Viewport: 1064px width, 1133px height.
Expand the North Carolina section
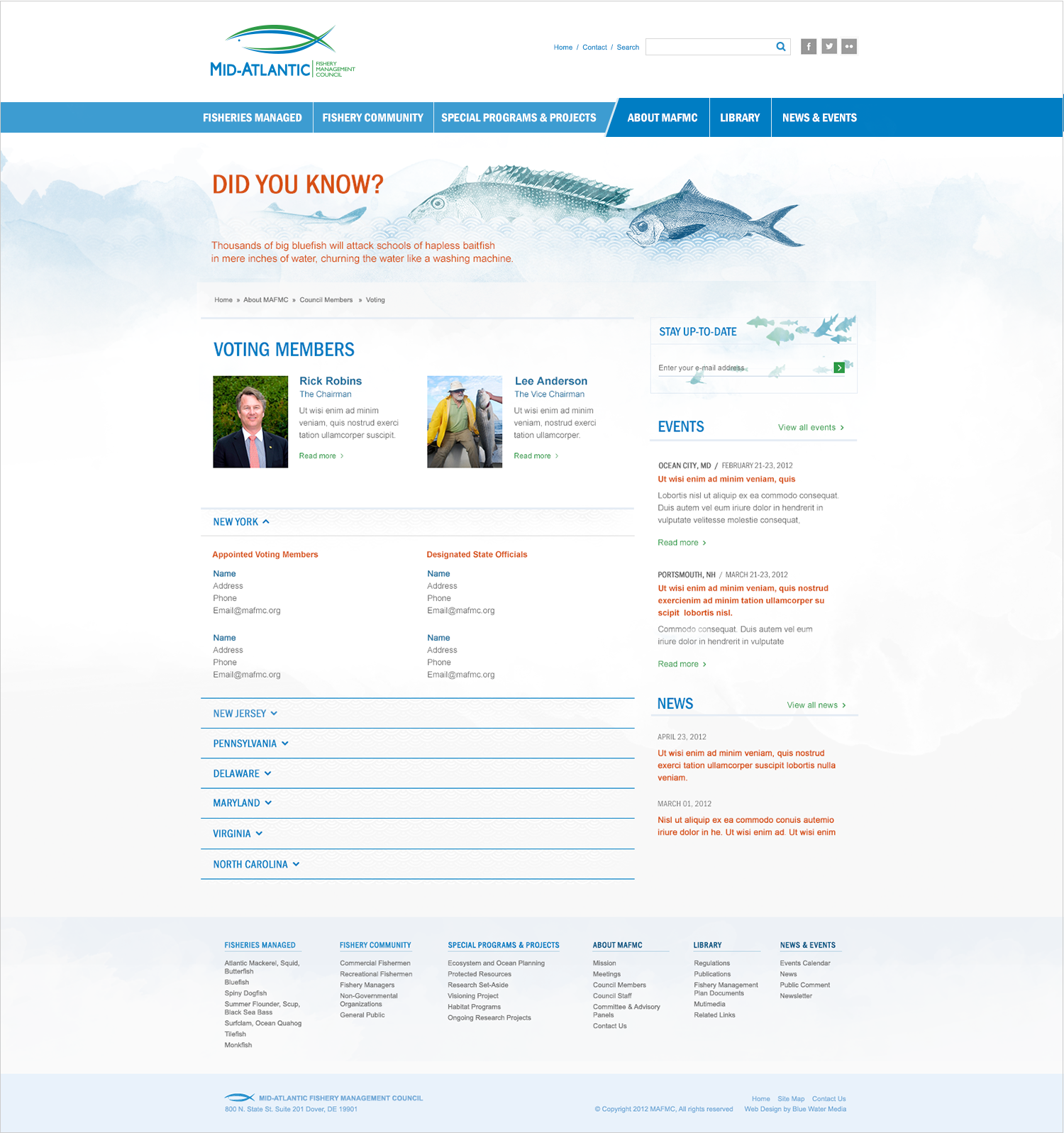(x=417, y=864)
